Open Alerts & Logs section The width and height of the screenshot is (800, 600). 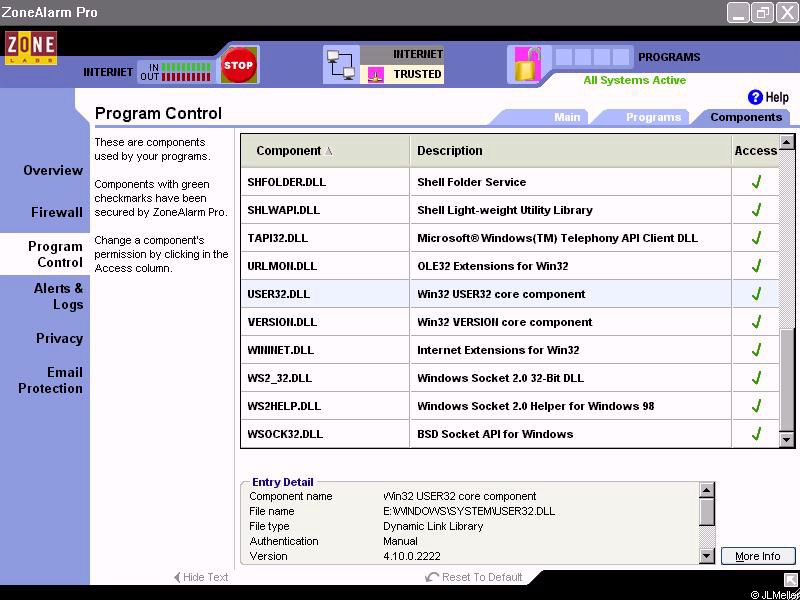pyautogui.click(x=58, y=296)
